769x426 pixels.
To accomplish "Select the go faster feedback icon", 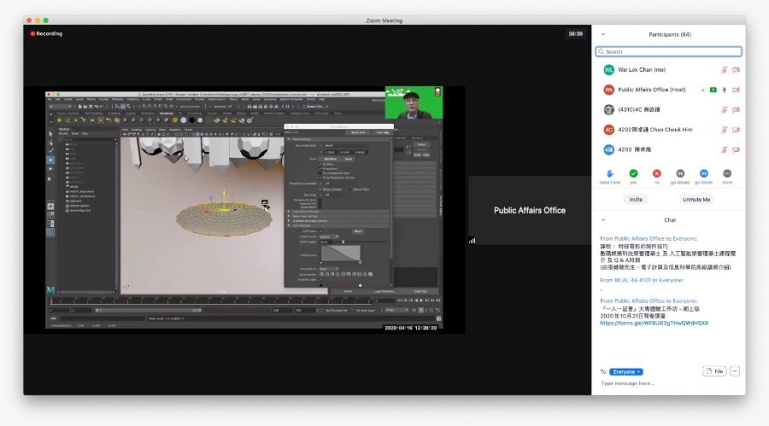I will pyautogui.click(x=704, y=174).
